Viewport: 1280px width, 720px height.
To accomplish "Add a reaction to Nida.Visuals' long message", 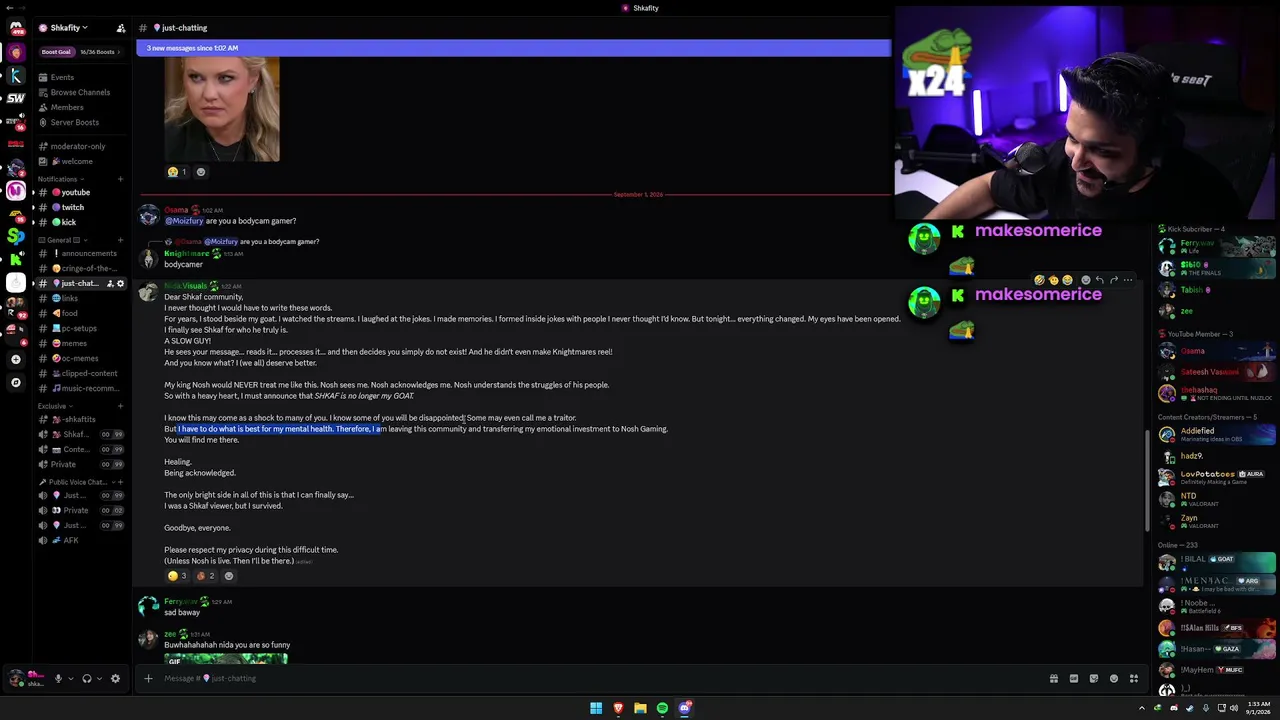I will coord(229,576).
